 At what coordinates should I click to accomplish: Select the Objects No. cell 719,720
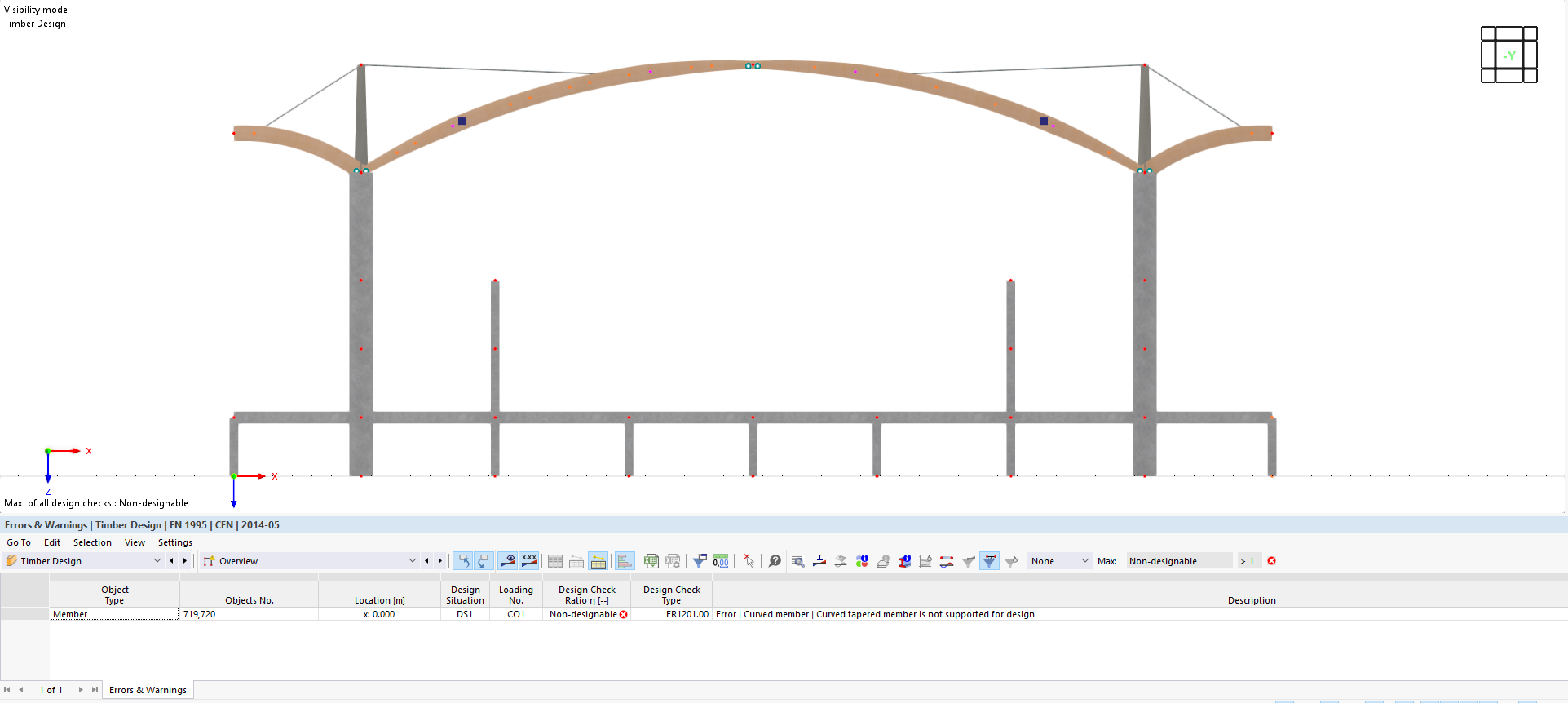249,614
